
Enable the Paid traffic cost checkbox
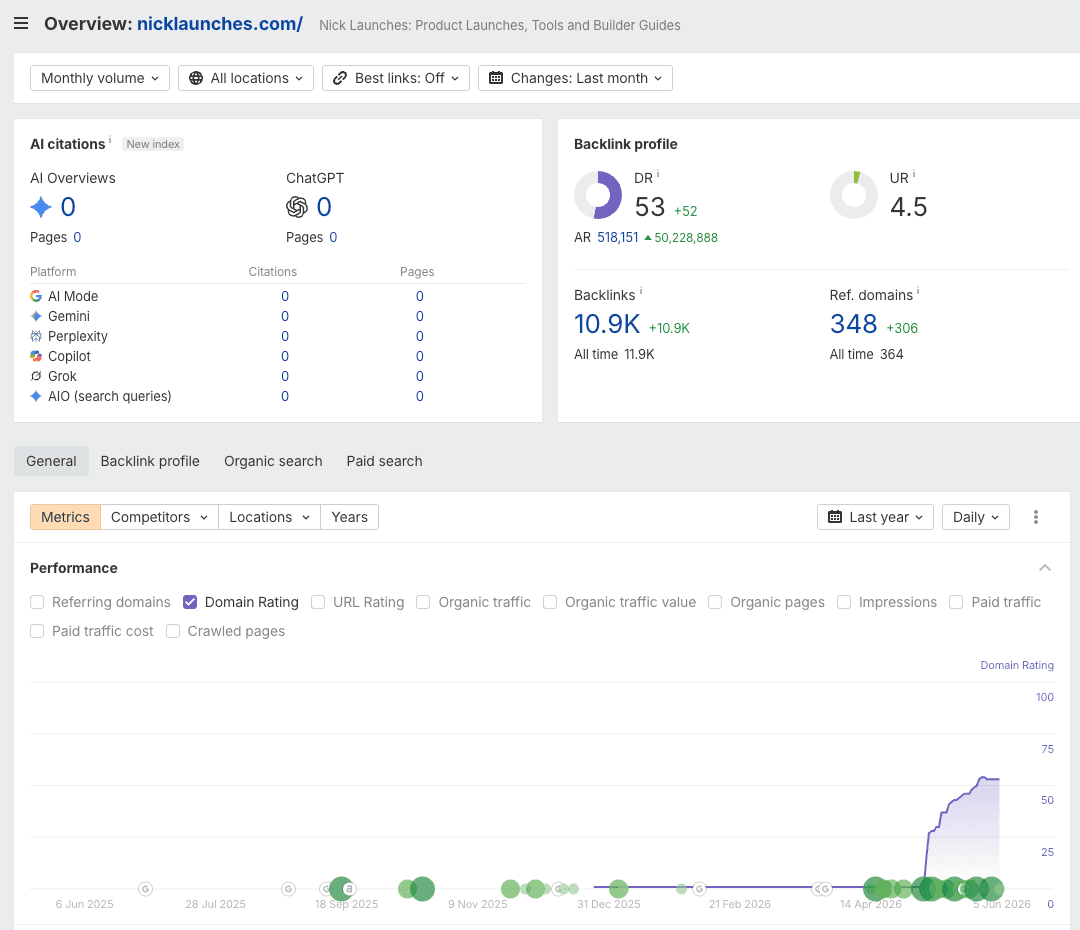(x=37, y=631)
